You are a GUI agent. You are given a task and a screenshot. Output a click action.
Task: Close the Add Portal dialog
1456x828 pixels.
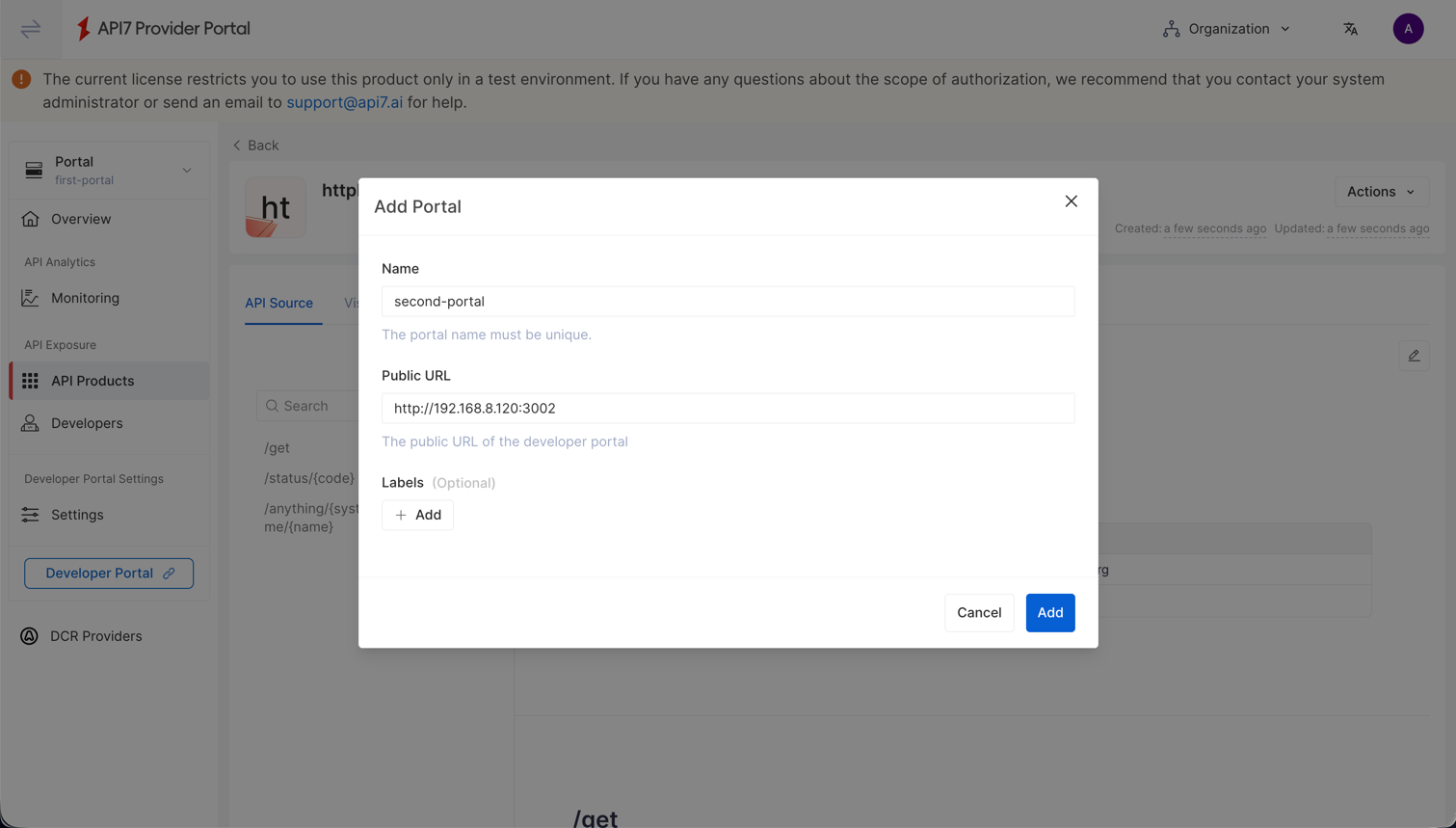1071,201
